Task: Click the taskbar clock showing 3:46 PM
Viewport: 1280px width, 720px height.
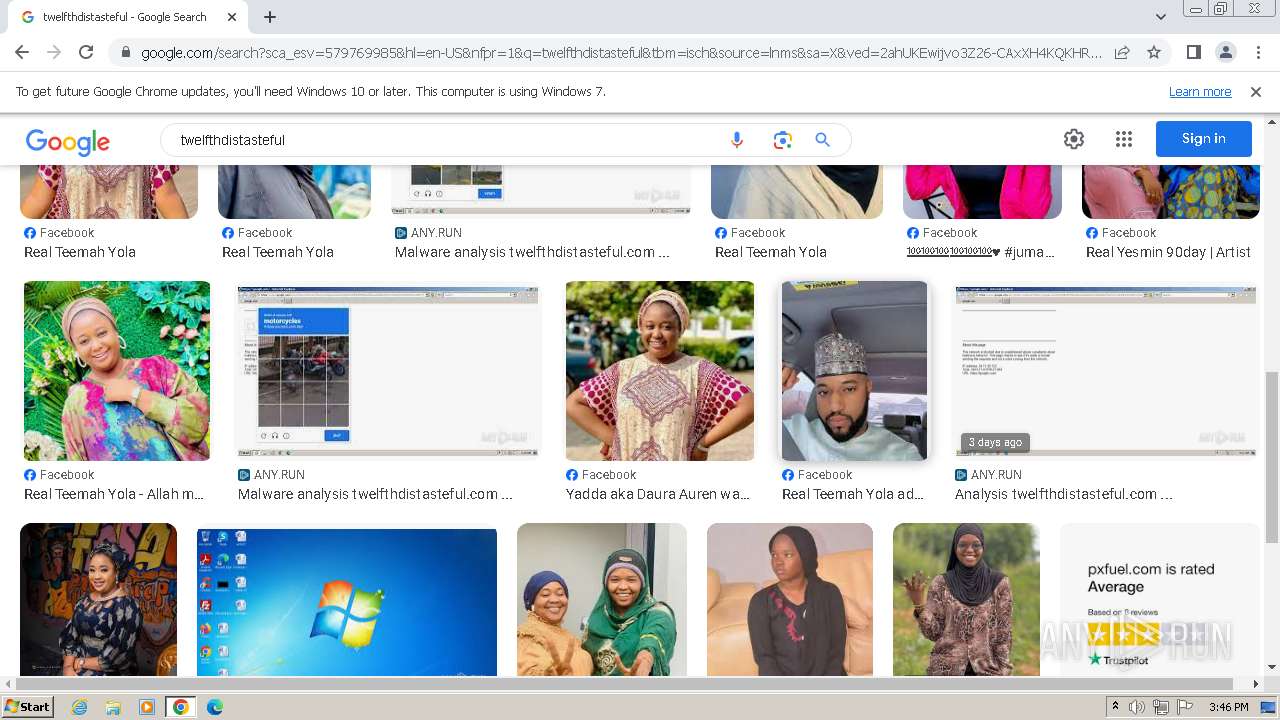Action: [x=1228, y=707]
